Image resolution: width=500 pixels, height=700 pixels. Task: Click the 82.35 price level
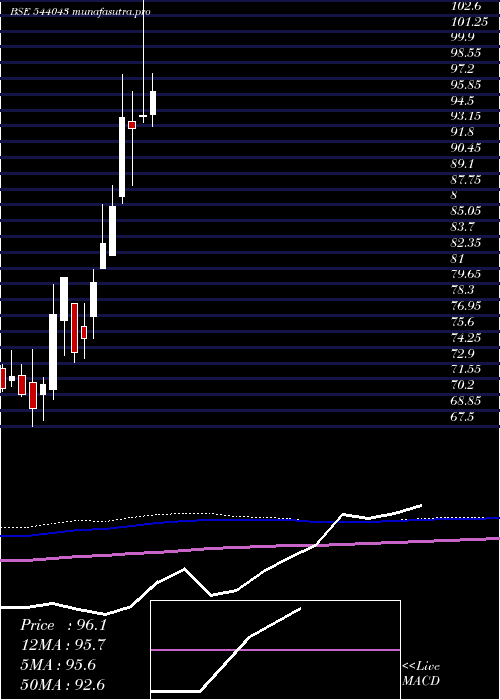[x=466, y=243]
